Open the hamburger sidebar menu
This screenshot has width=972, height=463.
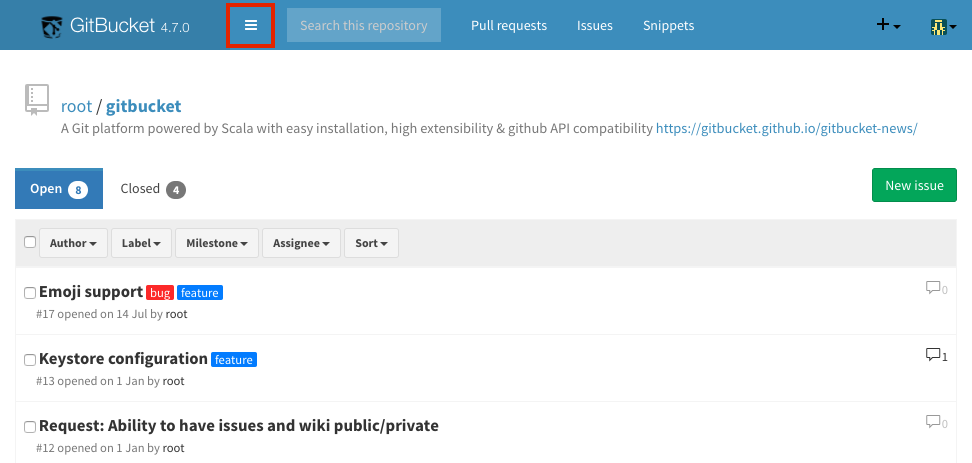(x=250, y=25)
